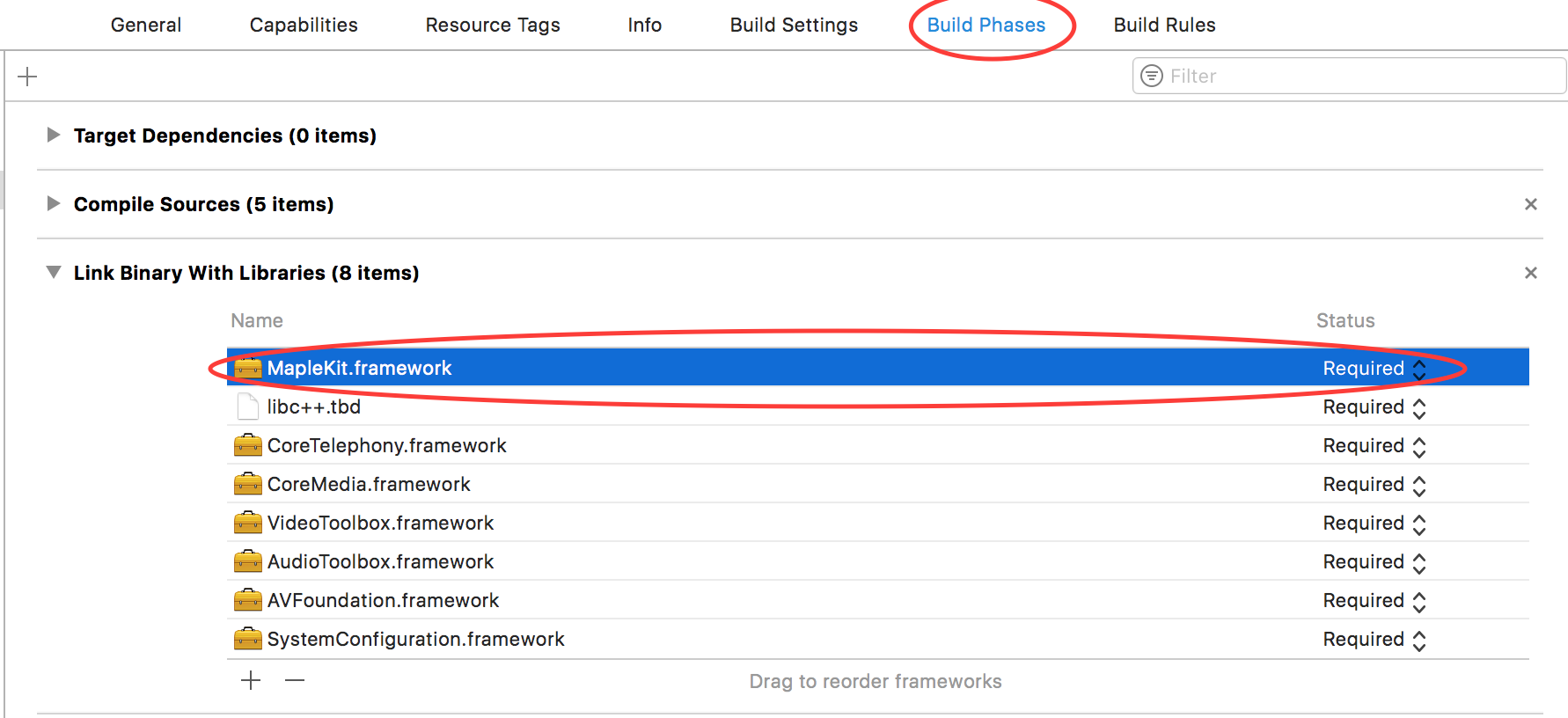This screenshot has width=1568, height=718.
Task: Switch to the Build Settings tab
Action: pos(794,26)
